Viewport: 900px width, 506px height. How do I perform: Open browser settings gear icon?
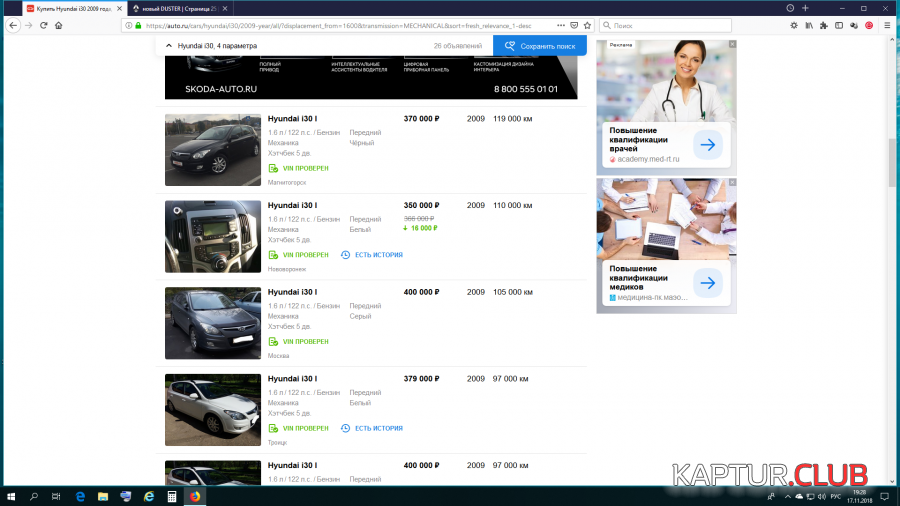pyautogui.click(x=794, y=25)
